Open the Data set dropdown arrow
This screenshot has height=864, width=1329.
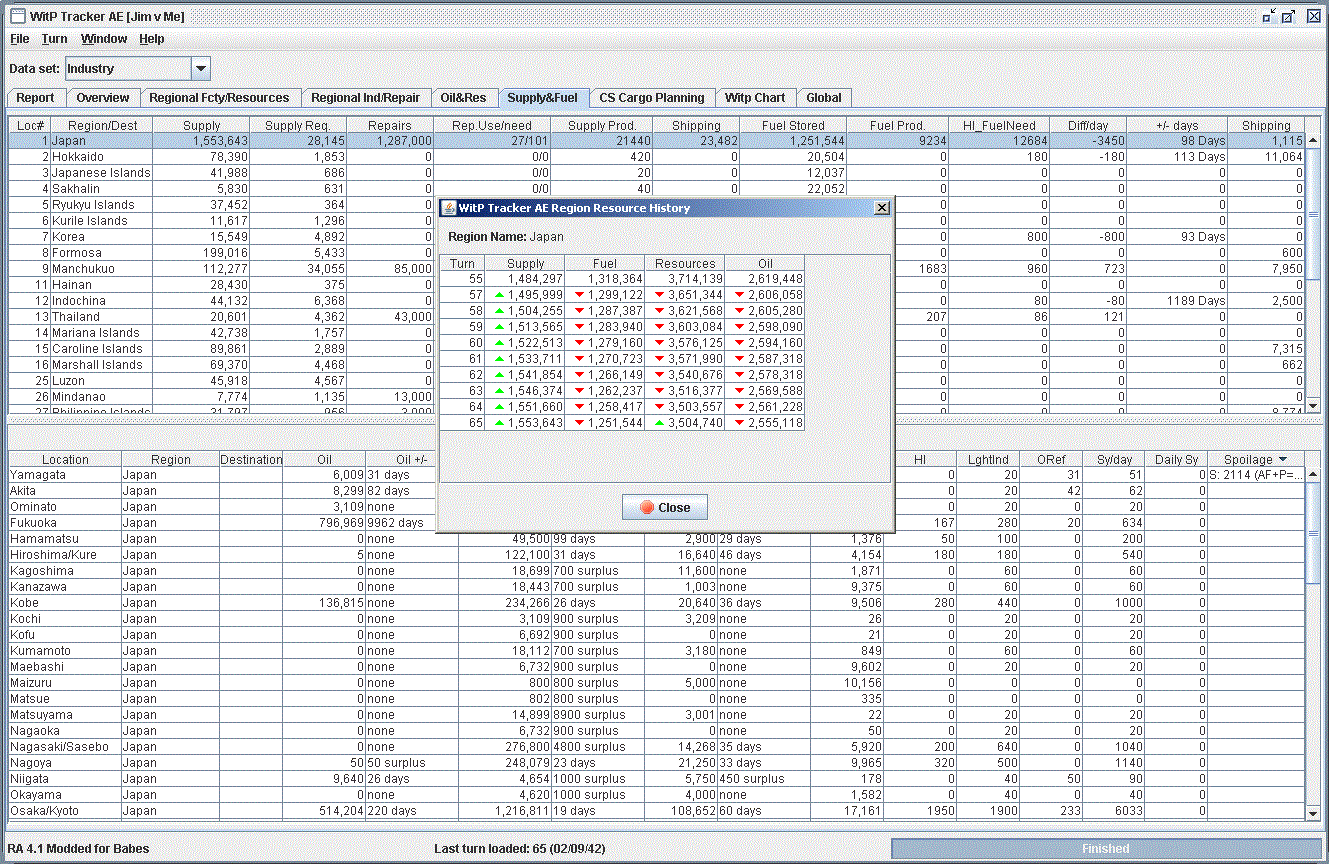coord(200,69)
